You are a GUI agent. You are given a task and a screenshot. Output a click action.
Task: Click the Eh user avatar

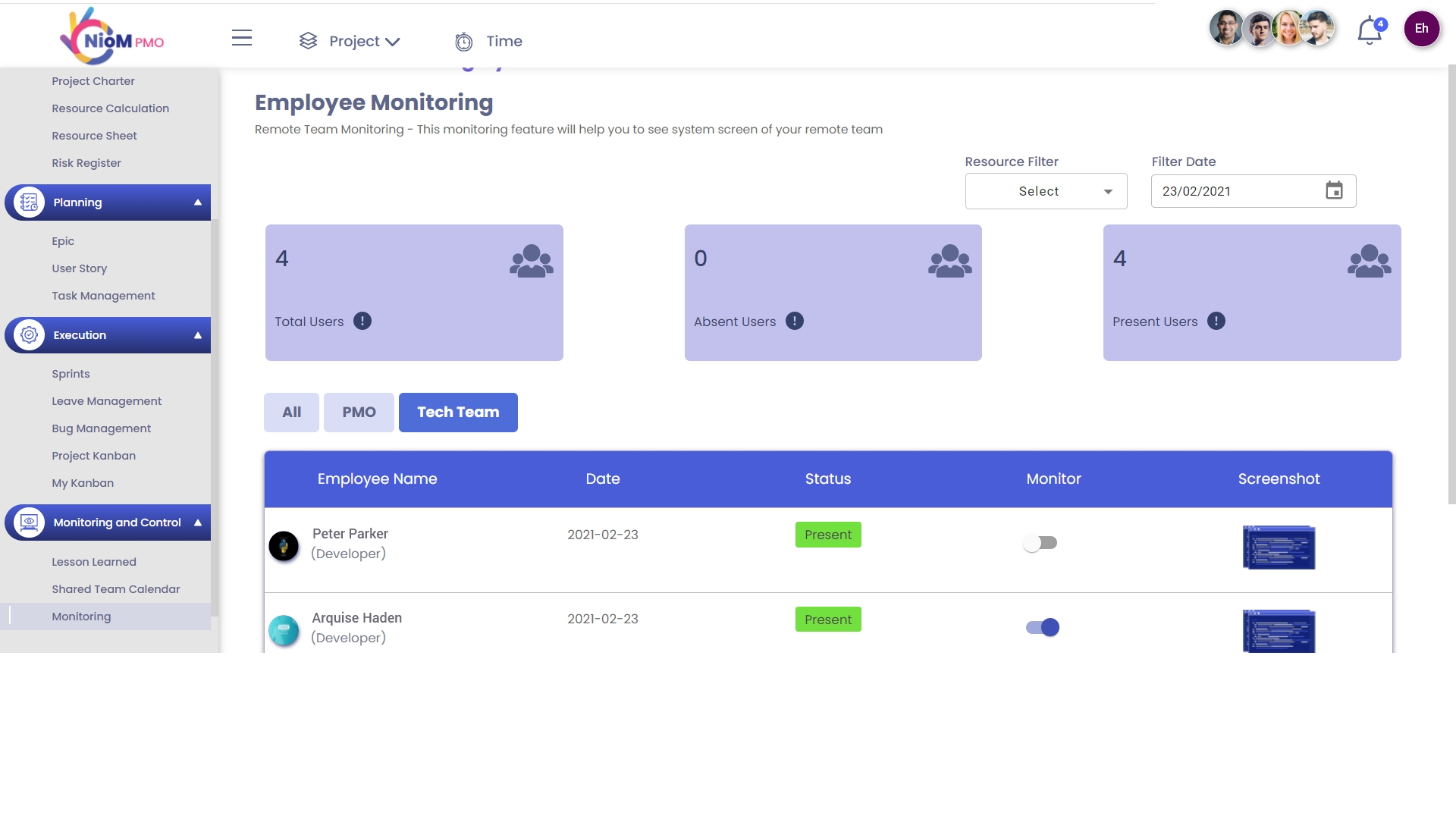1421,29
